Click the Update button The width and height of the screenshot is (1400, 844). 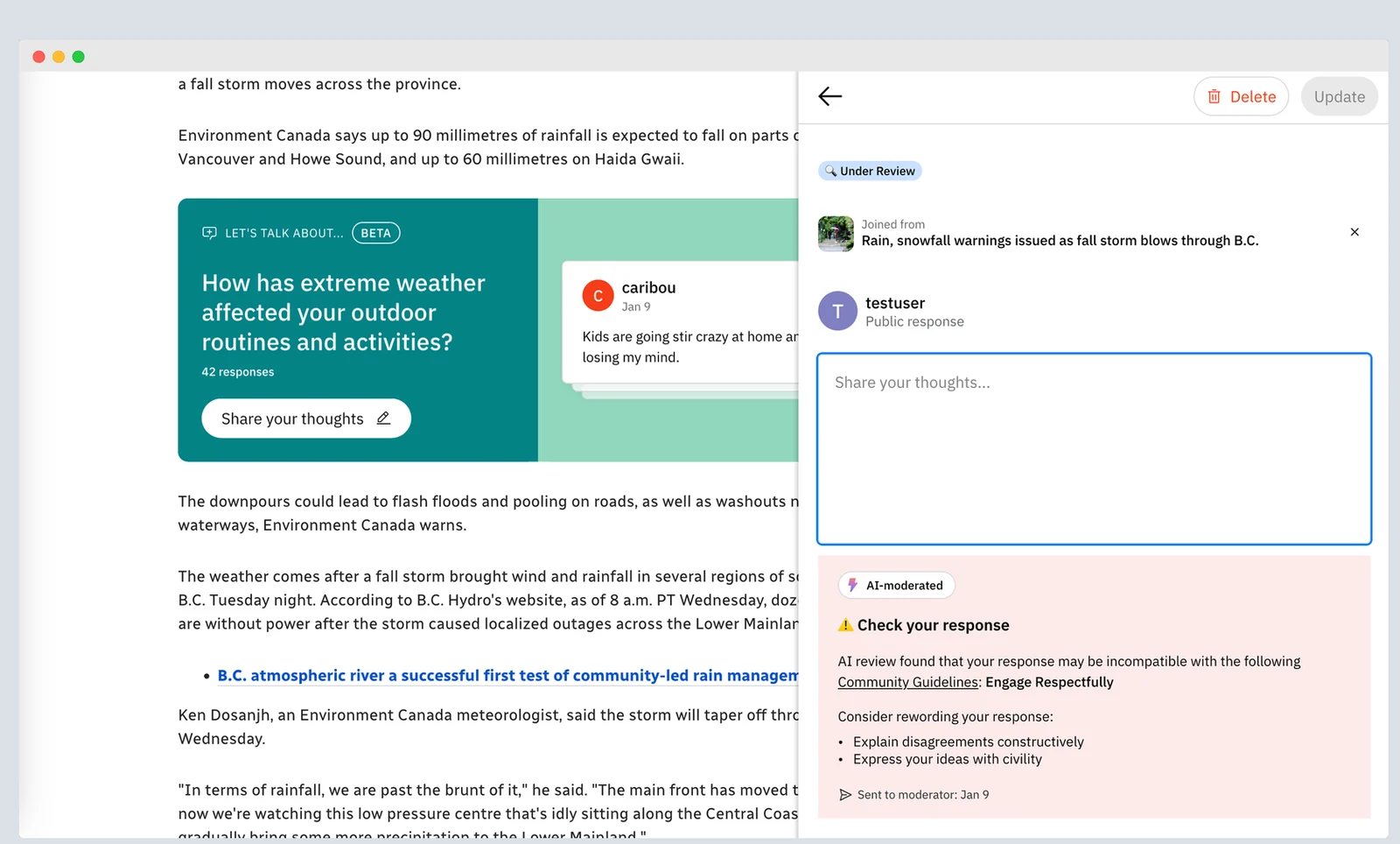pyautogui.click(x=1339, y=97)
